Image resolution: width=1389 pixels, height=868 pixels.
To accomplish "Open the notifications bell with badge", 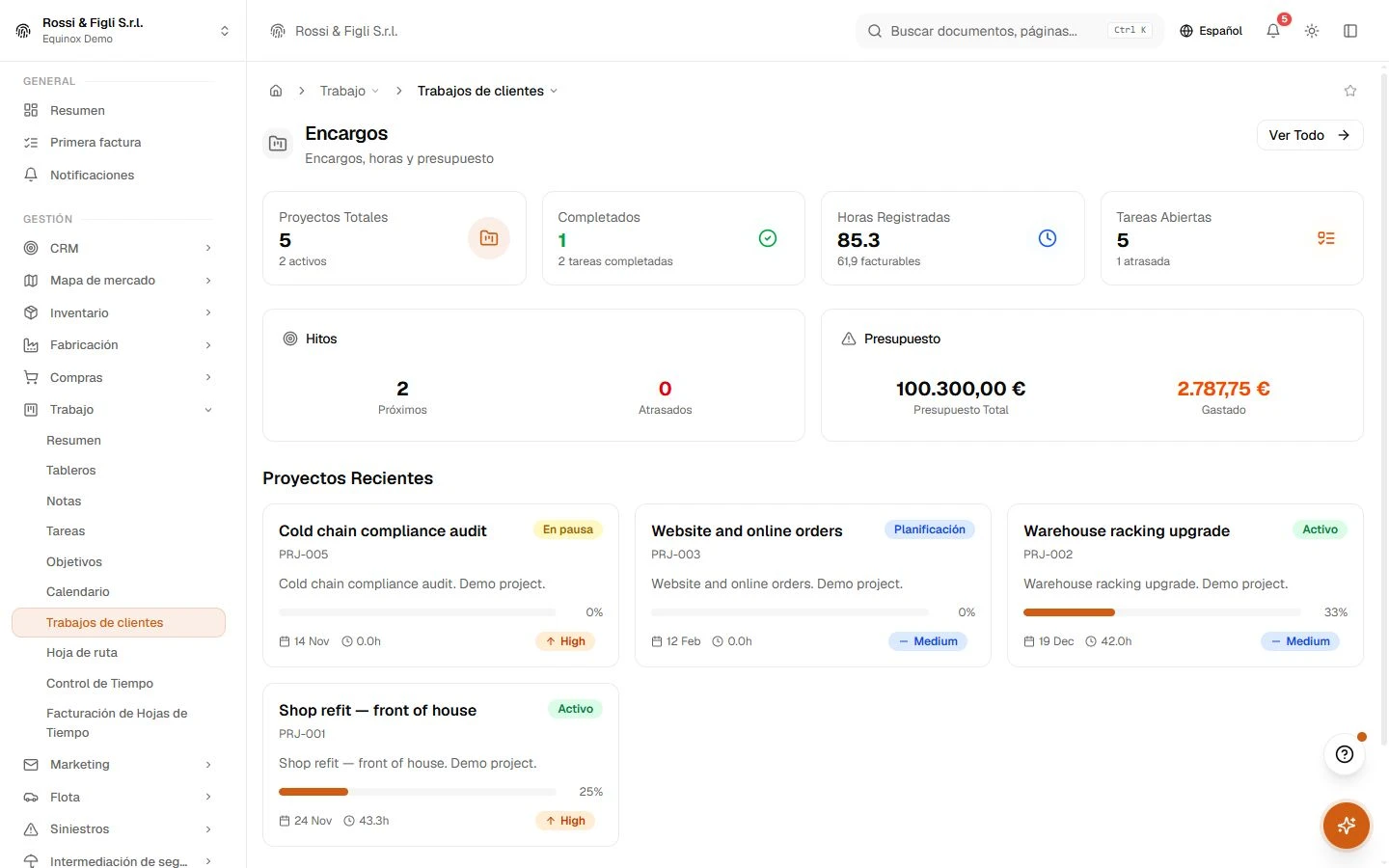I will 1273,31.
